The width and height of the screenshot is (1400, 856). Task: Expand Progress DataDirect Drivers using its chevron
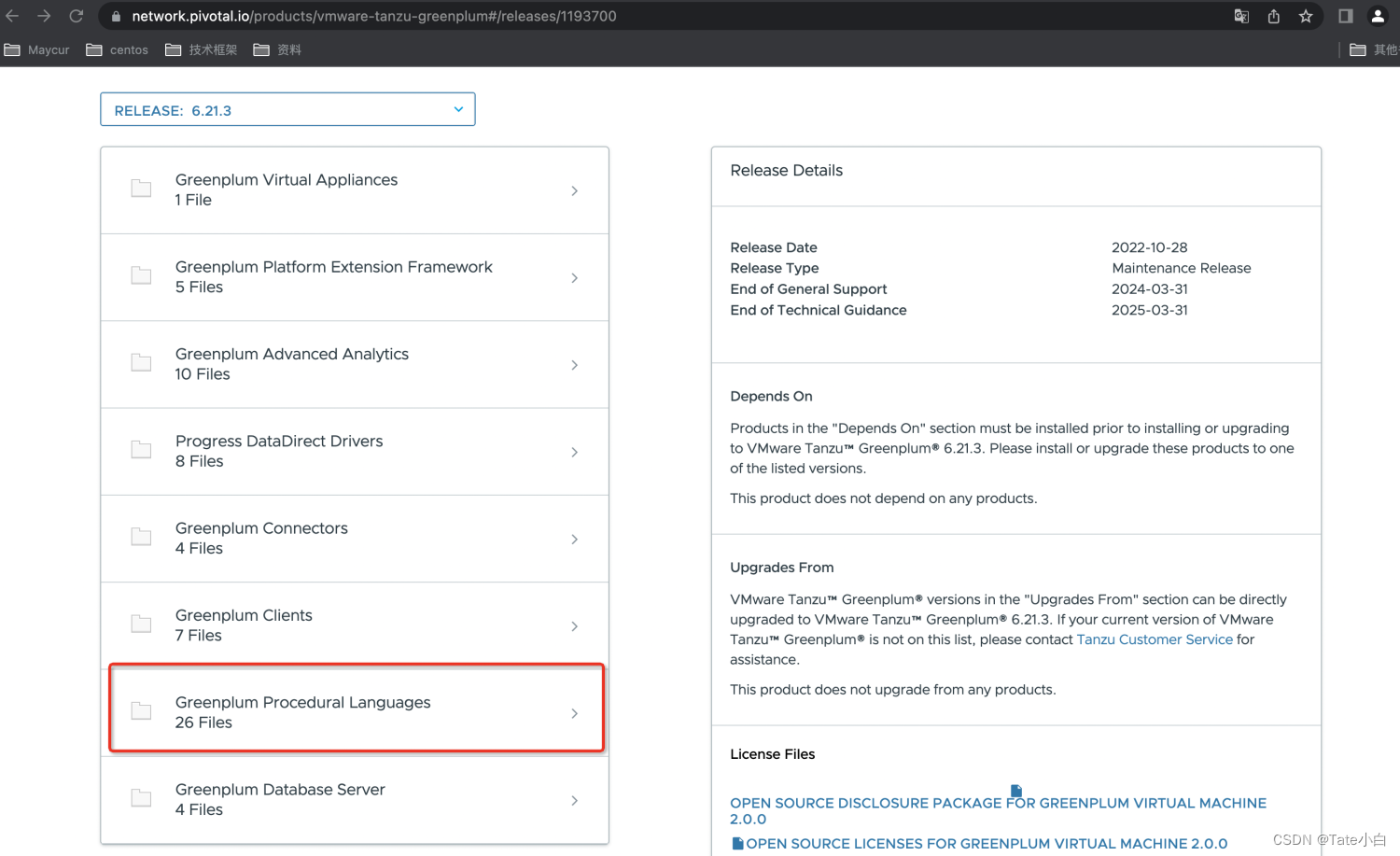coord(574,452)
